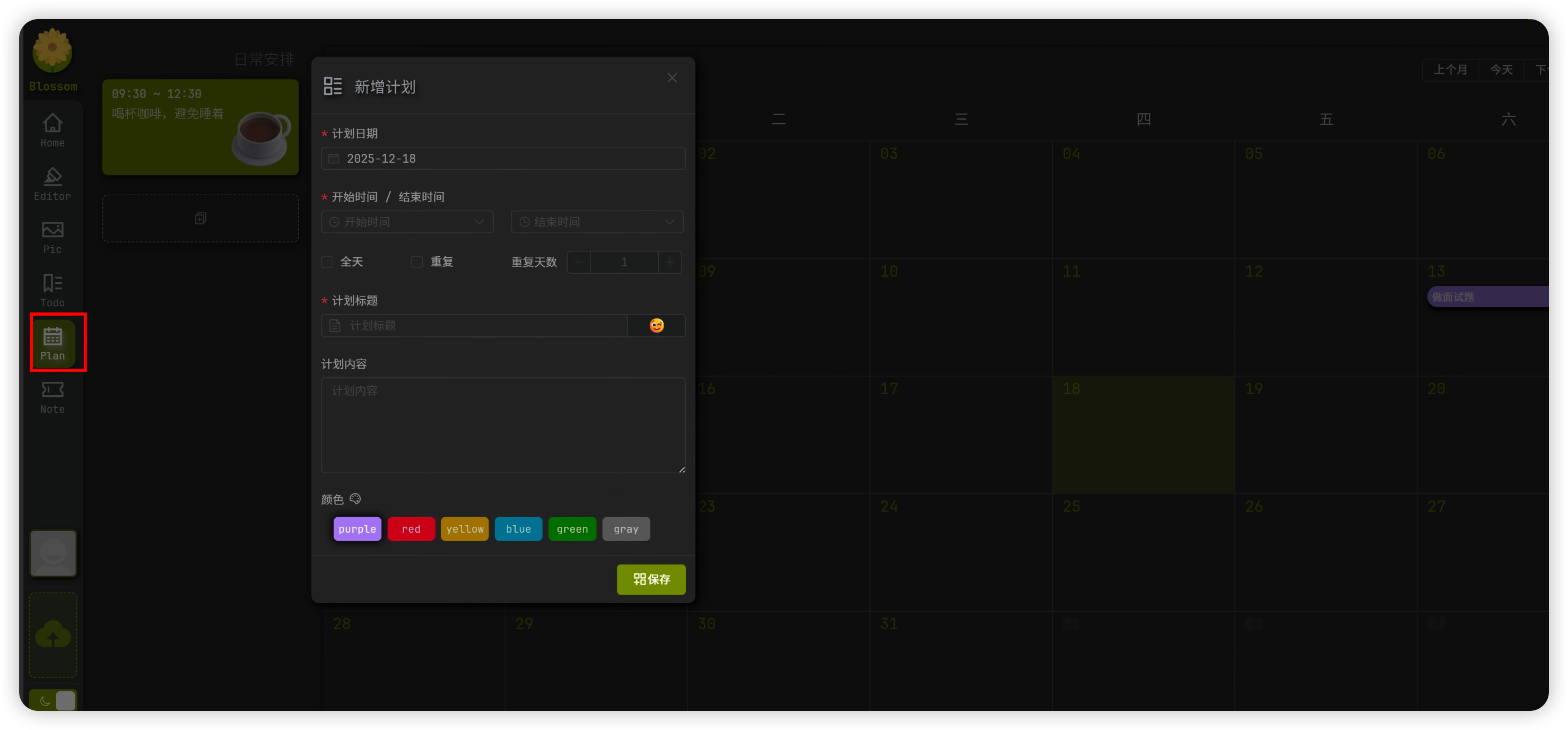This screenshot has width=1568, height=730.
Task: Open the Note sidebar icon
Action: [53, 397]
